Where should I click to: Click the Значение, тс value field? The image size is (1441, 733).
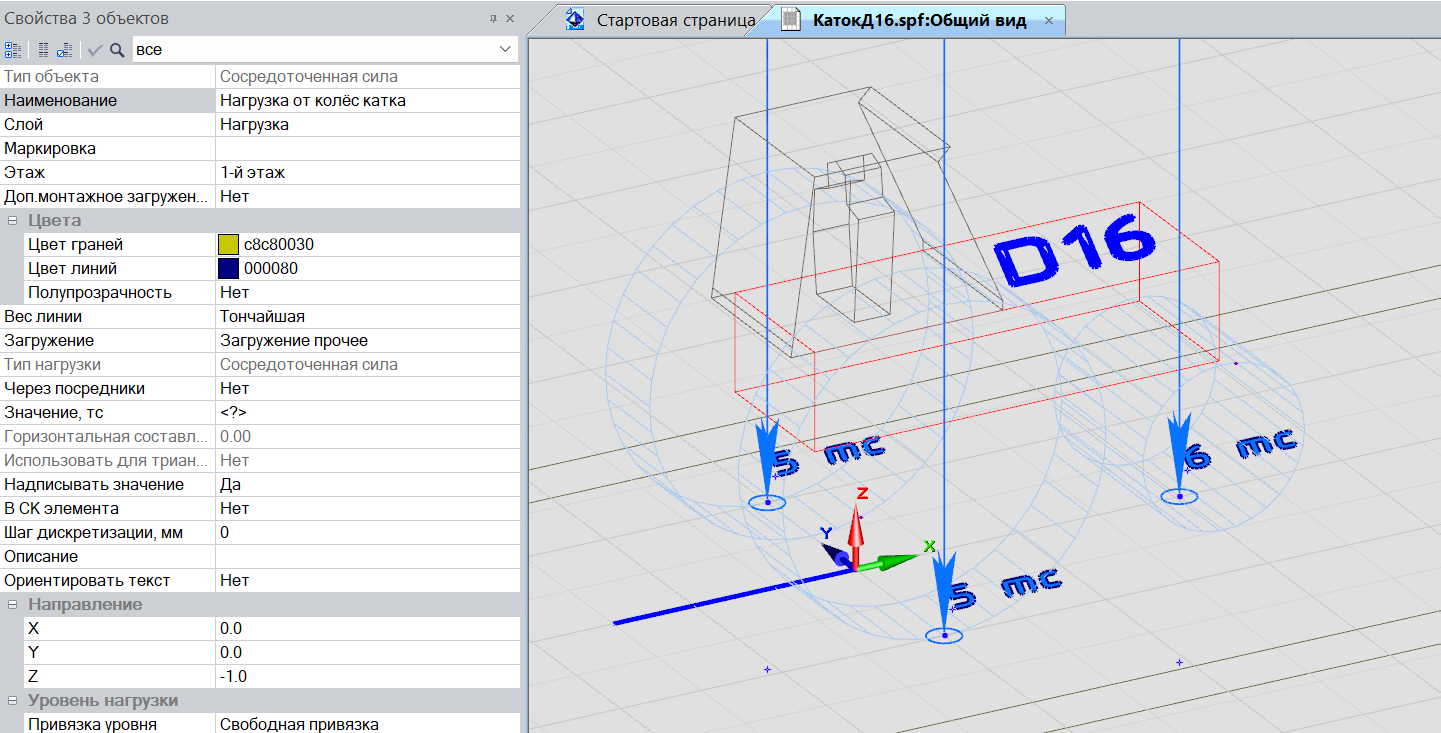pyautogui.click(x=366, y=412)
